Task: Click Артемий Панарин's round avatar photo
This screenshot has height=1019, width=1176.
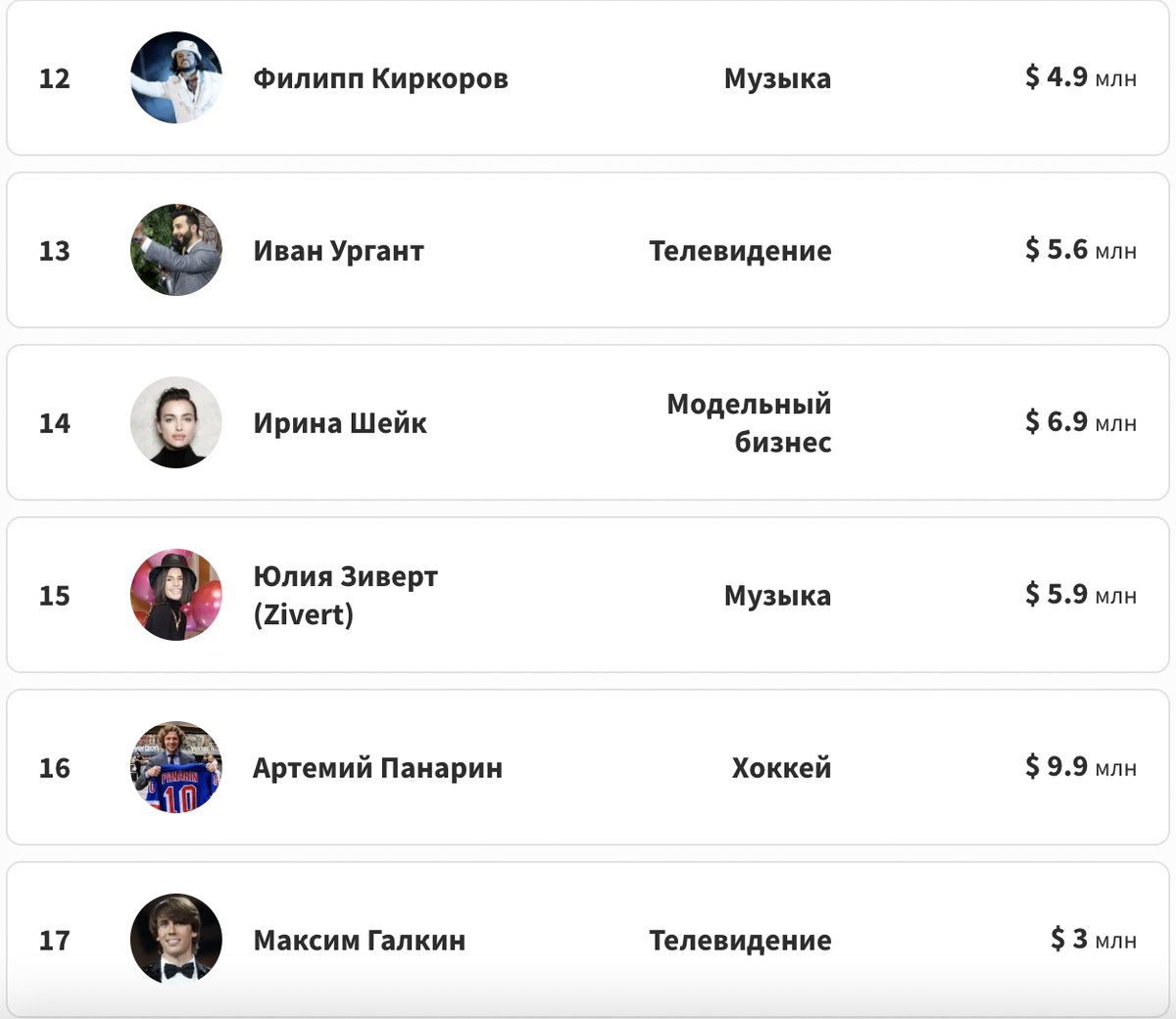Action: 176,767
